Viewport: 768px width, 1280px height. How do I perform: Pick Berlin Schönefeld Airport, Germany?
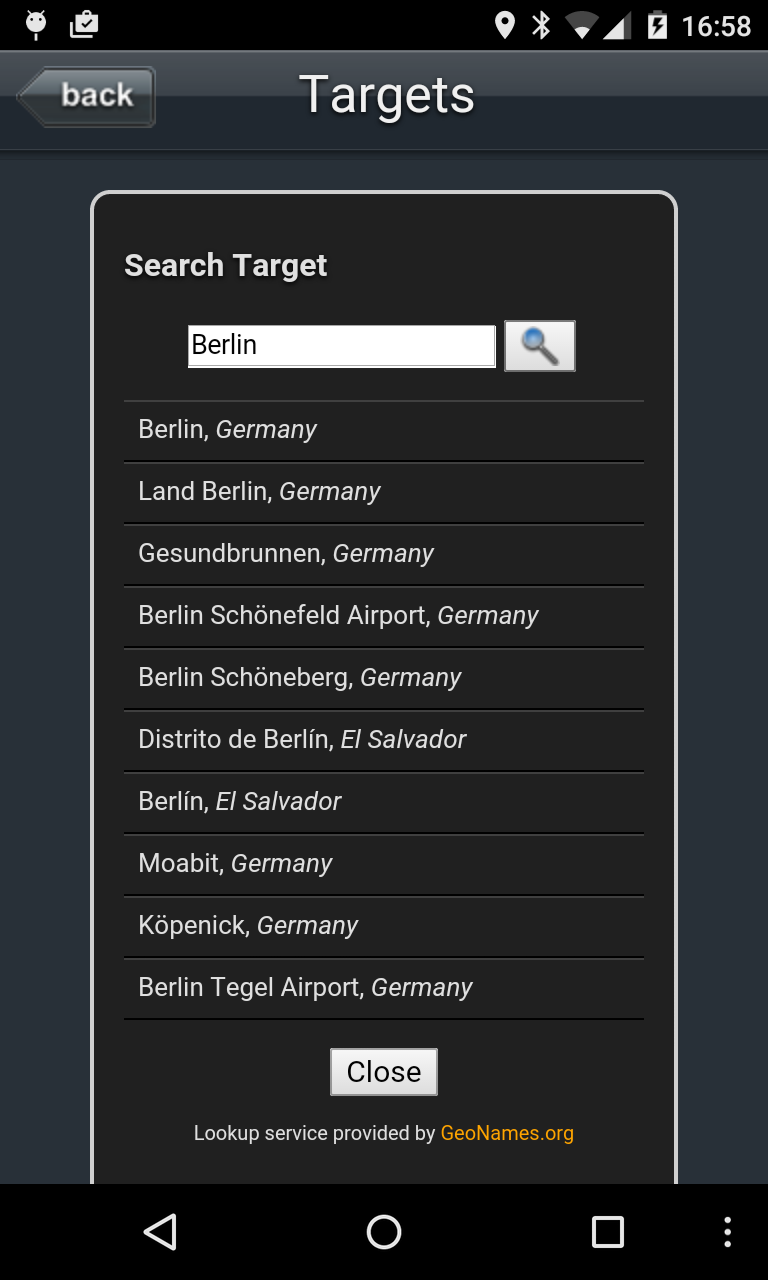[x=384, y=616]
